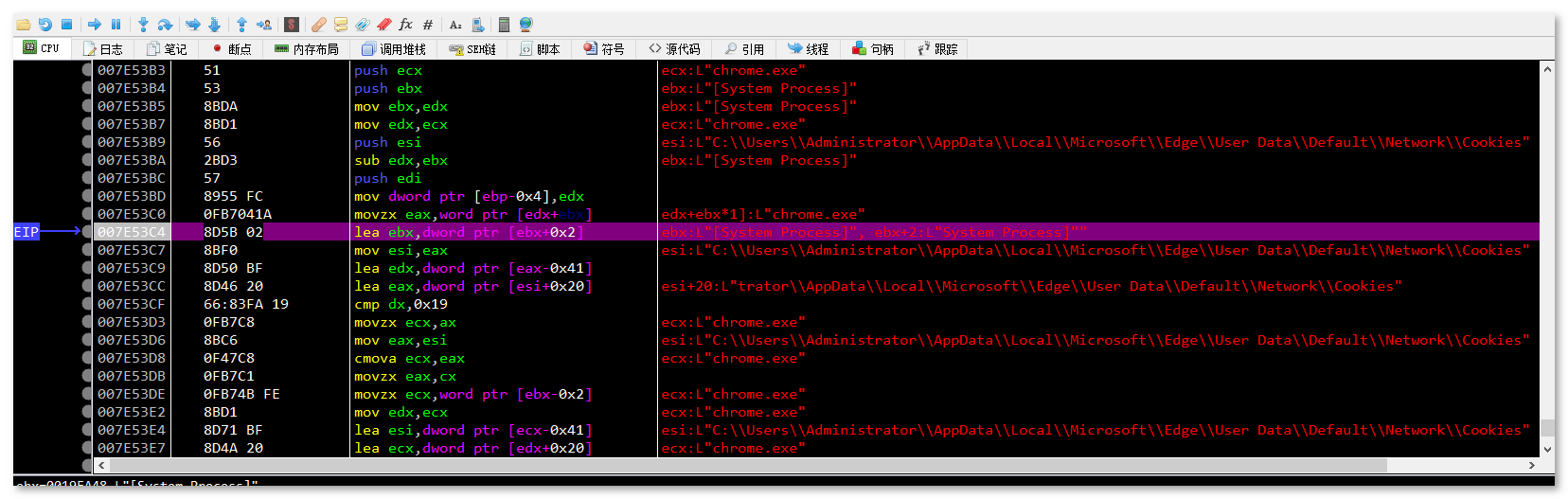The height and width of the screenshot is (499, 1568).
Task: Click the Open file folder icon
Action: click(24, 25)
